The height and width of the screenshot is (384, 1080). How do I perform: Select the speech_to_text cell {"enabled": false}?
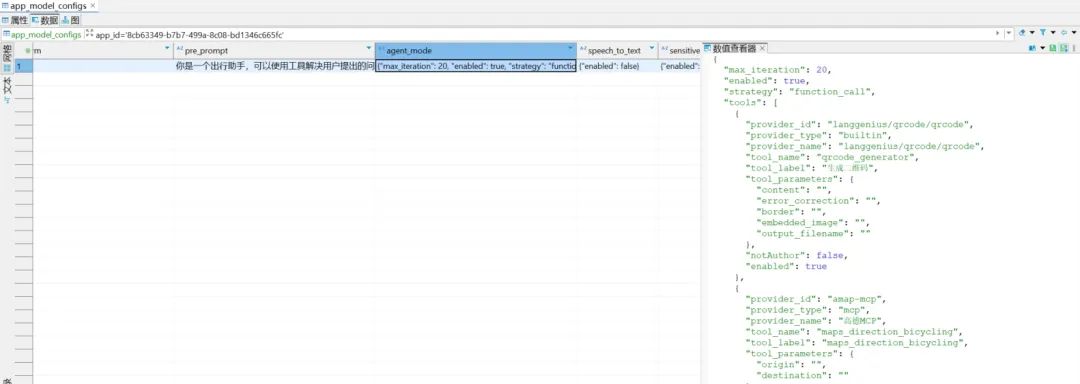617,66
